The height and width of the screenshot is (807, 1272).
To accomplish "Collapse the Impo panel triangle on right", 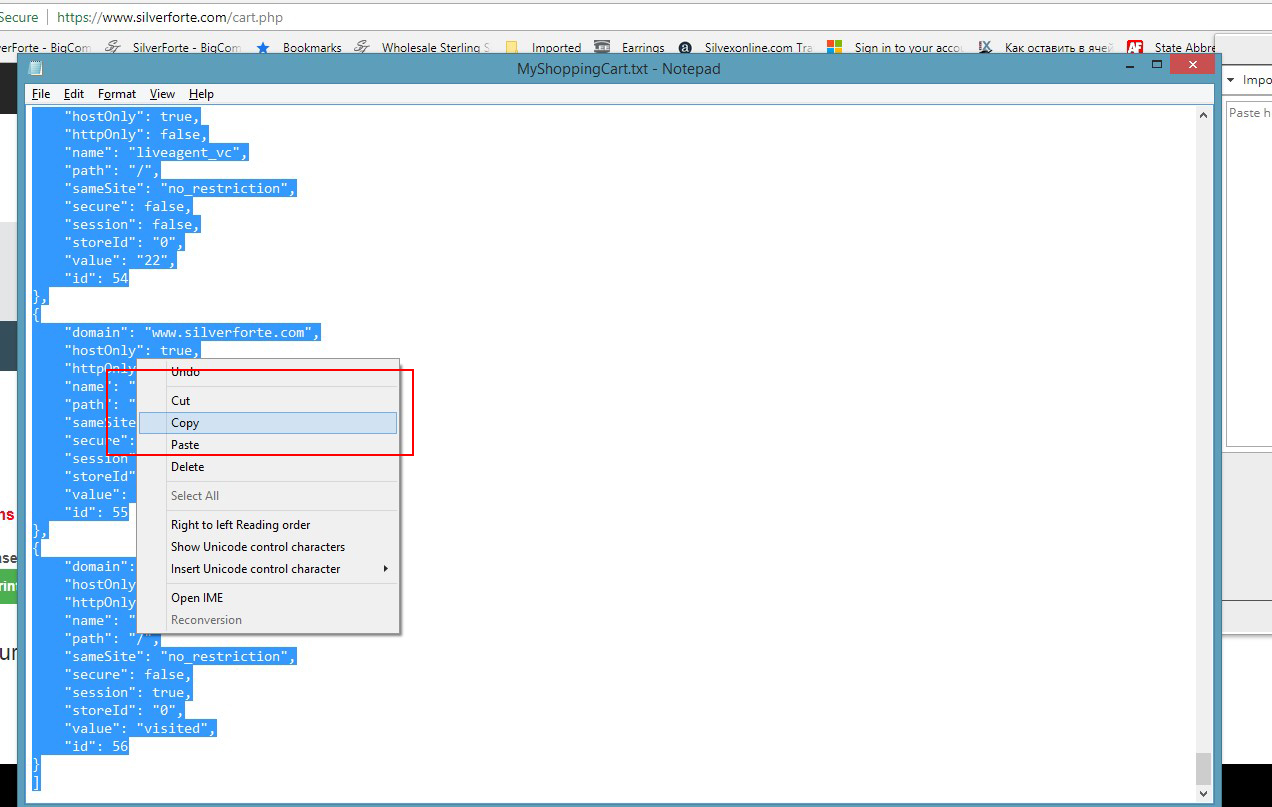I will (1231, 80).
